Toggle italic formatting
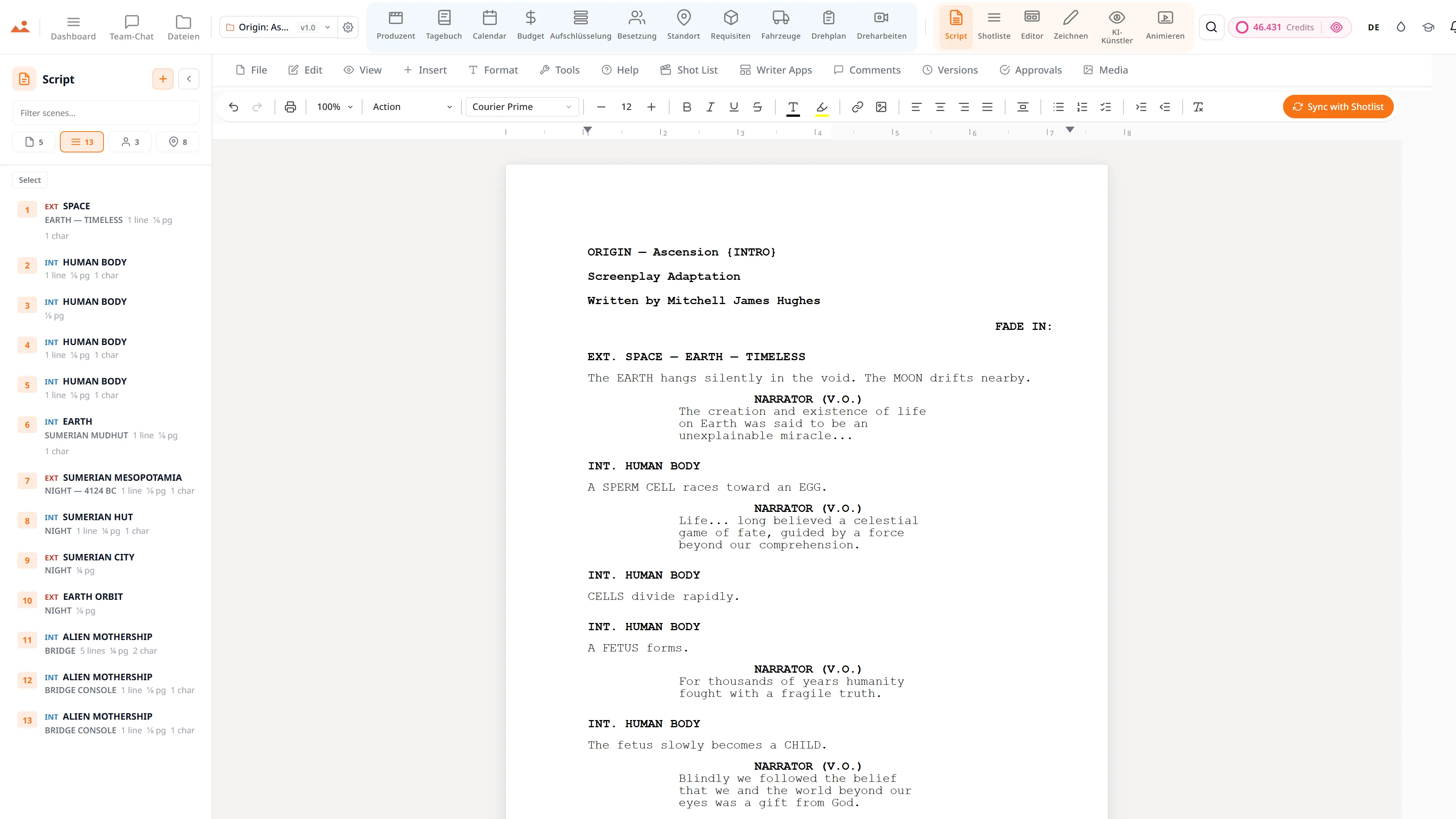 711,107
